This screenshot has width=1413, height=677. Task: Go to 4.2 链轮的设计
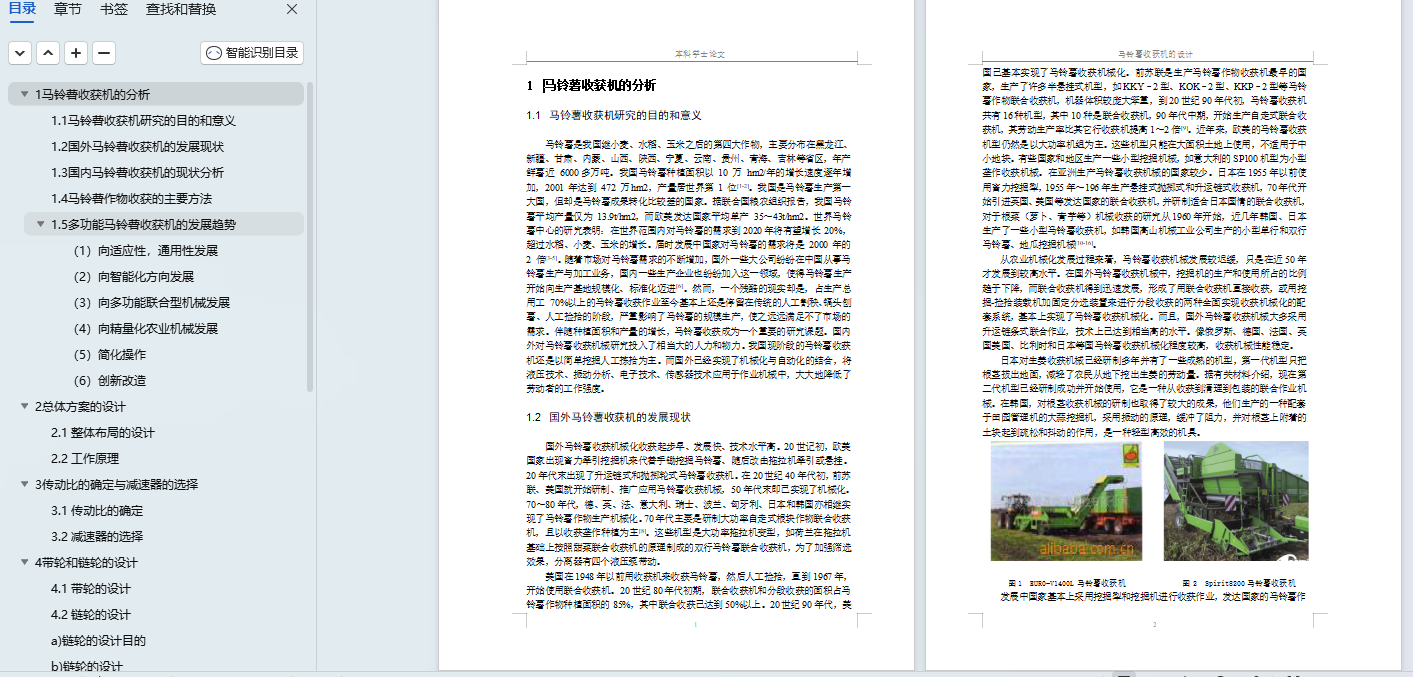click(91, 615)
